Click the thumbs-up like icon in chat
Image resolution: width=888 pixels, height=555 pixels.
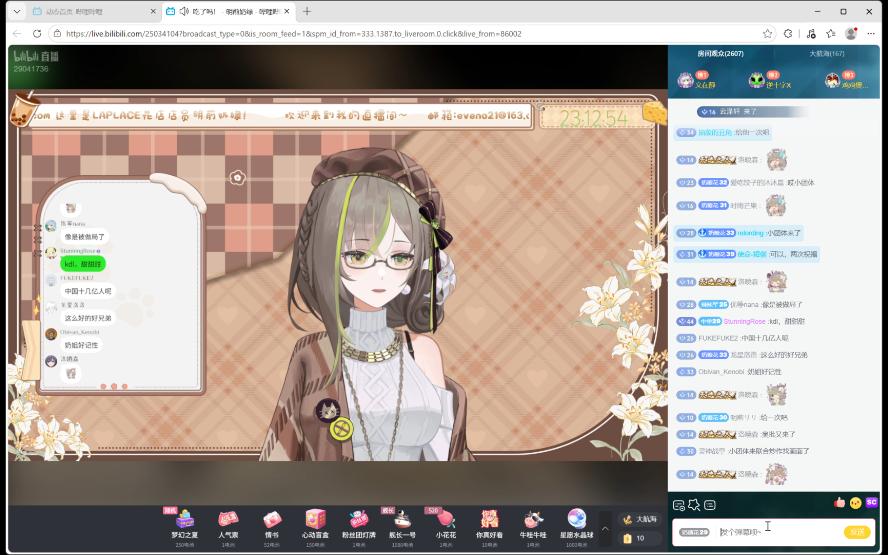(x=839, y=502)
